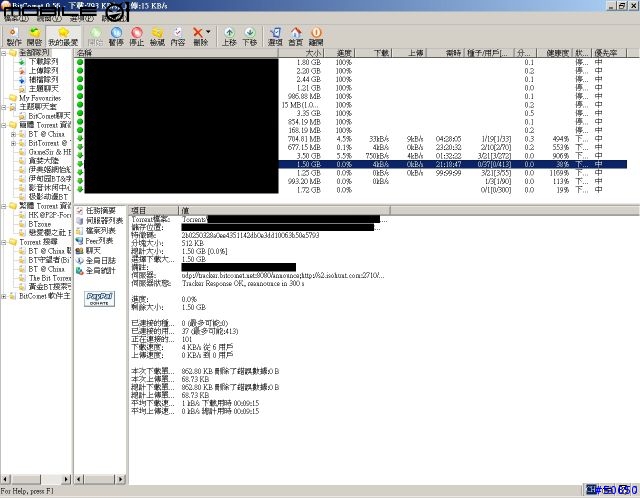640x498 pixels.
Task: Open the dropdown arrow beside 刪除
Action: [209, 32]
